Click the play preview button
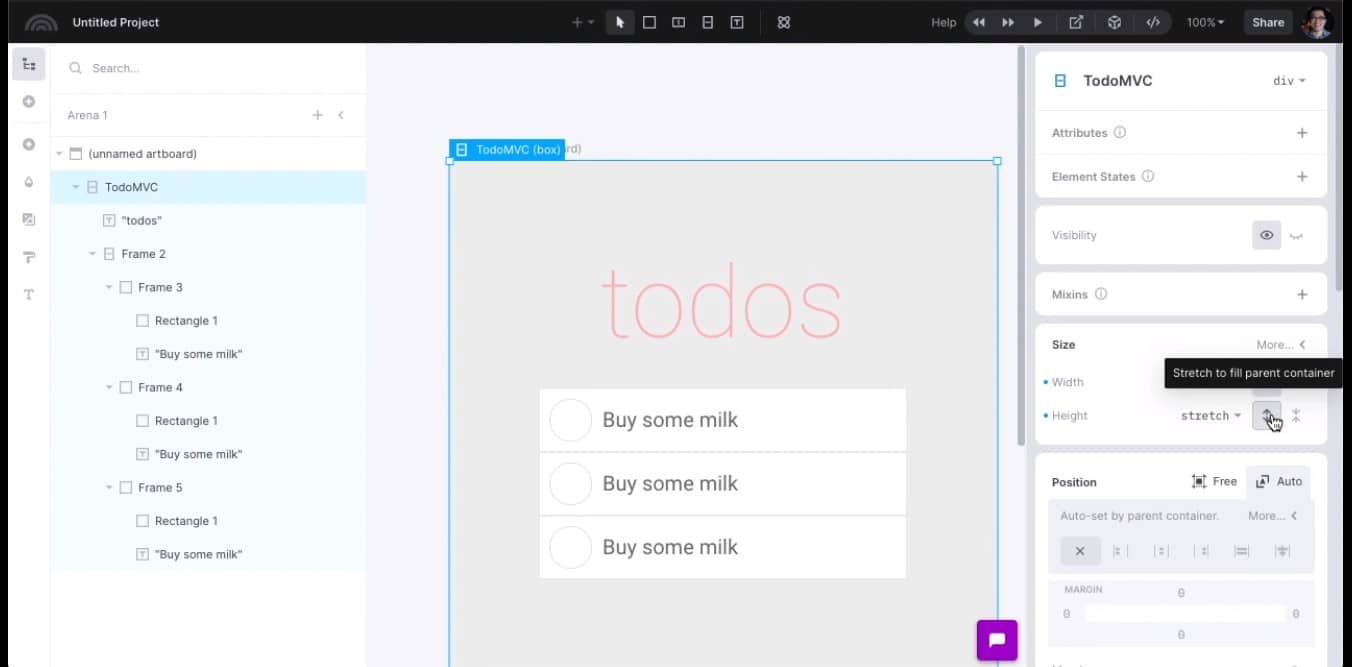The image size is (1352, 667). point(1037,22)
